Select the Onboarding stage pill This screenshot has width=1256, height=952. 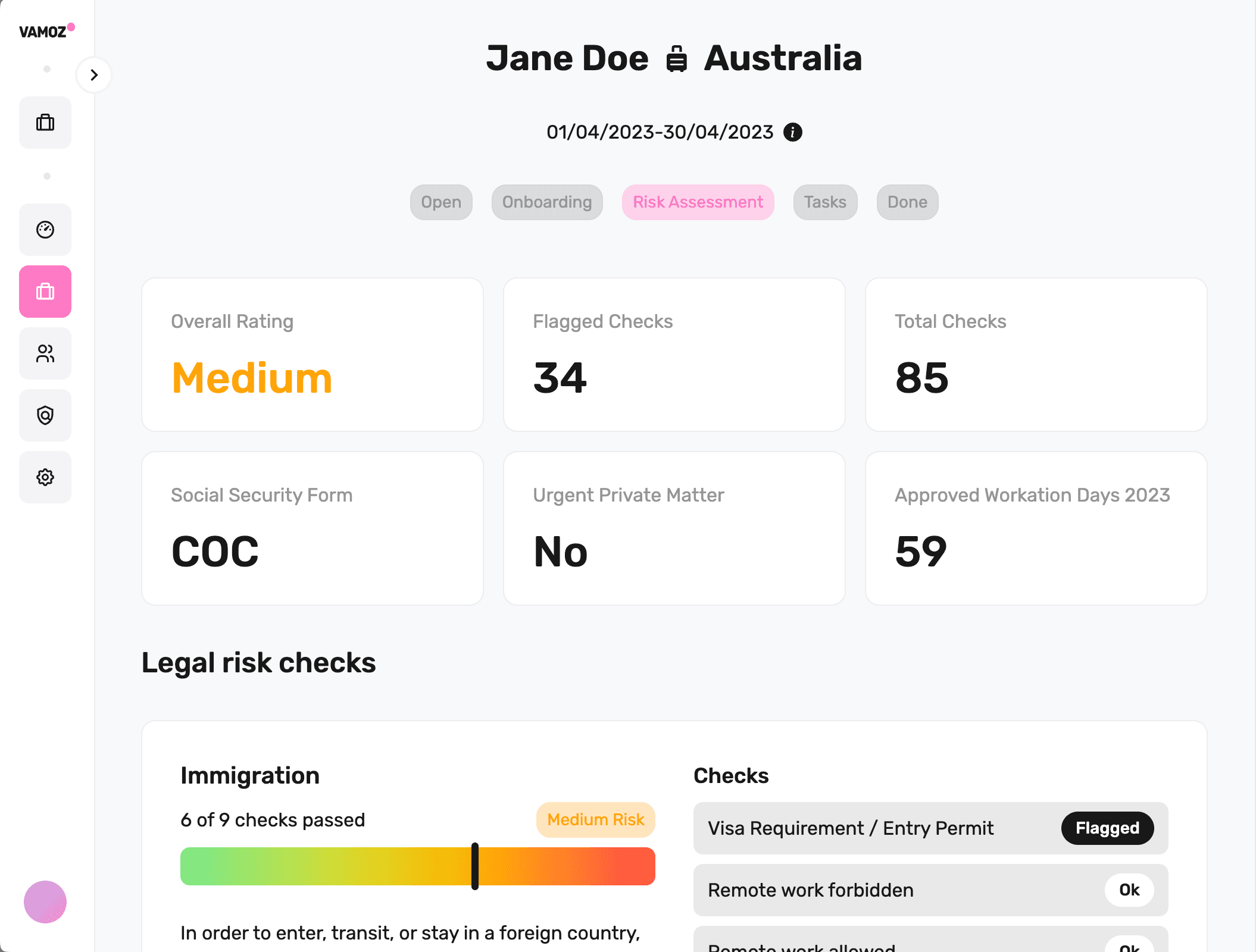pyautogui.click(x=546, y=202)
